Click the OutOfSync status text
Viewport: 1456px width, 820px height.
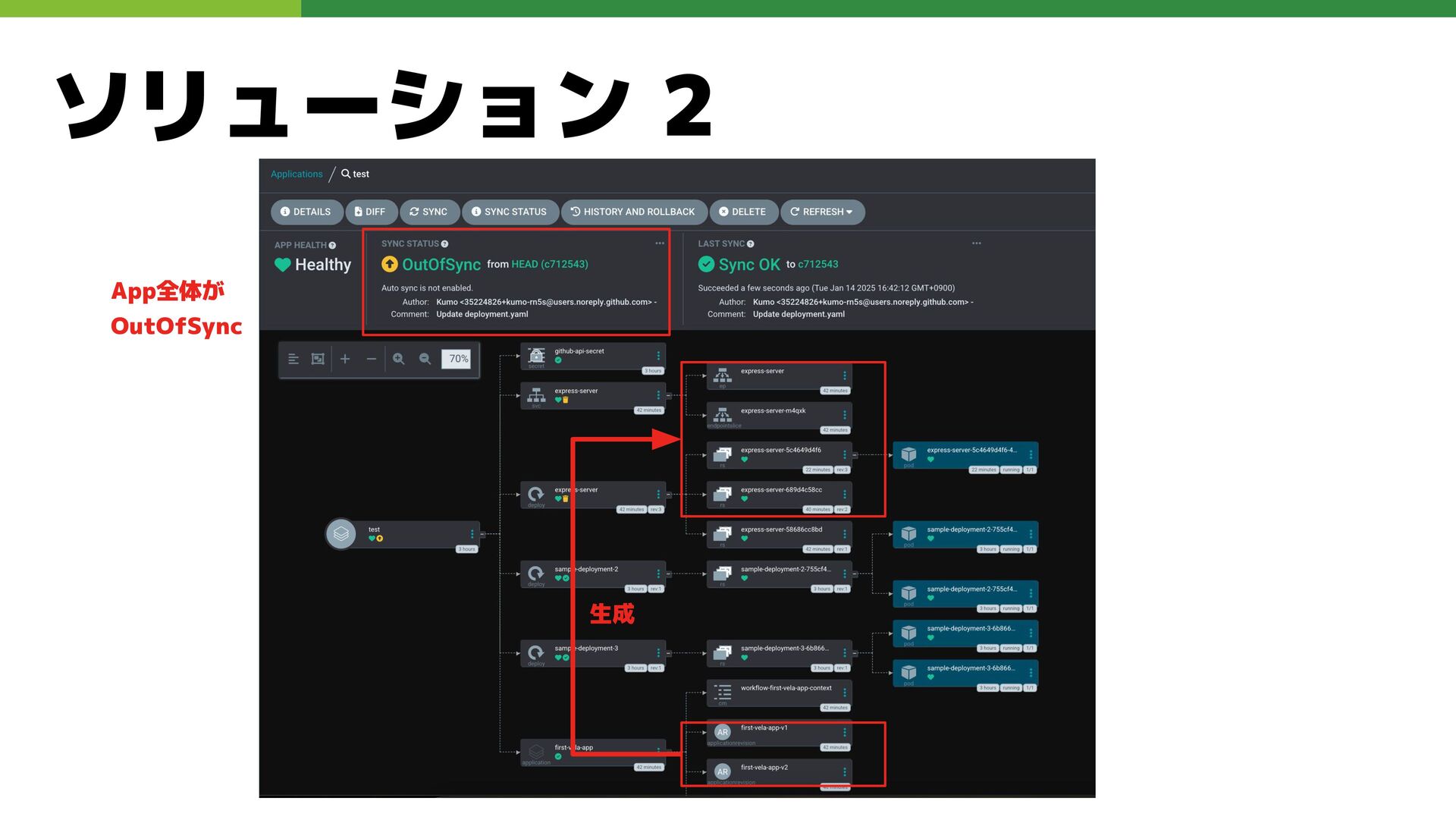[x=441, y=265]
